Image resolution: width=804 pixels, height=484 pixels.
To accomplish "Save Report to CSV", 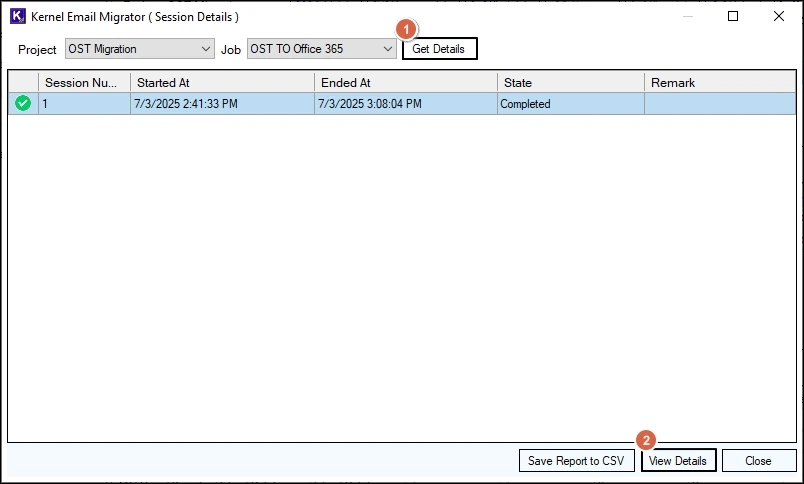I will tap(576, 460).
